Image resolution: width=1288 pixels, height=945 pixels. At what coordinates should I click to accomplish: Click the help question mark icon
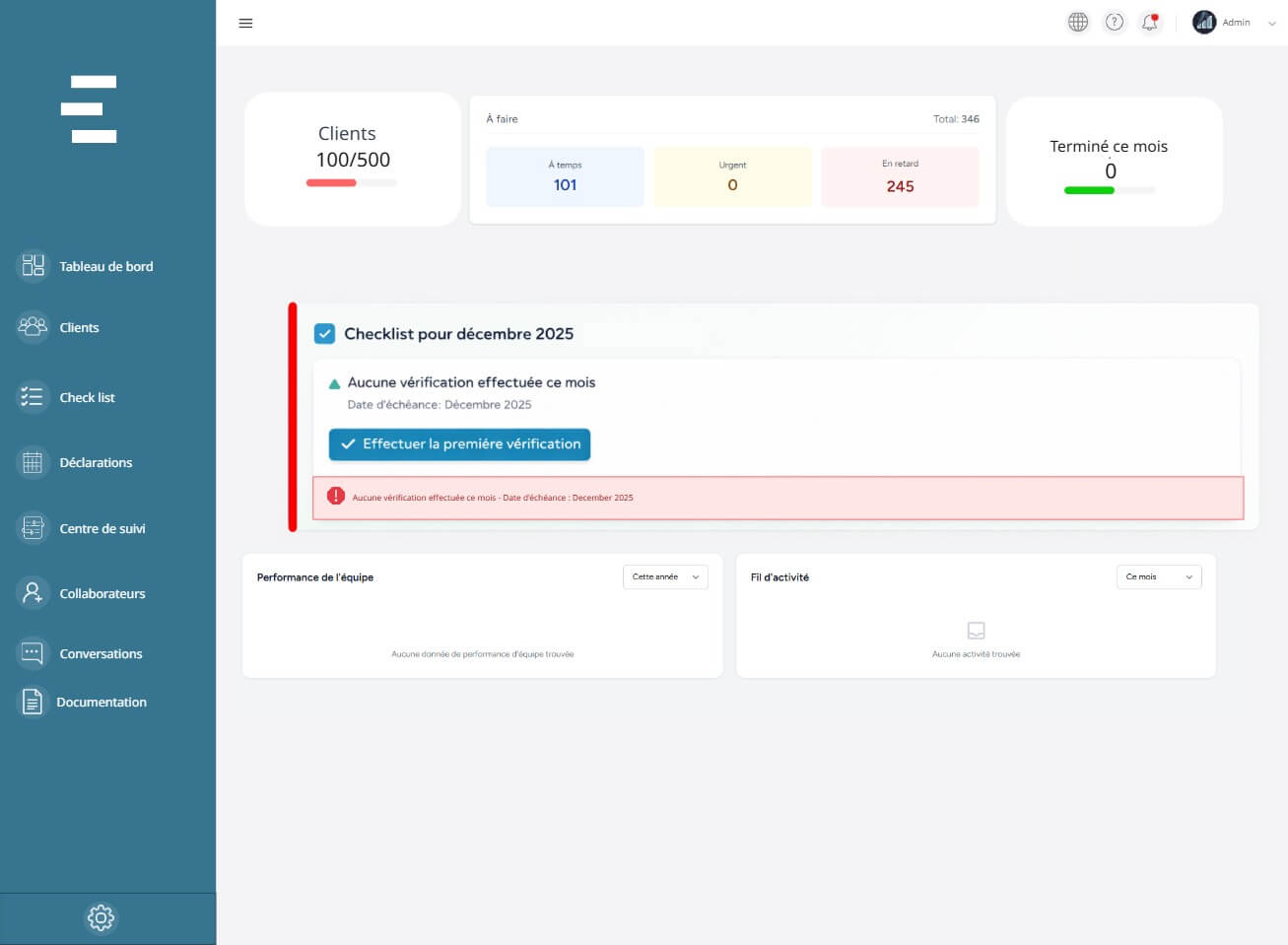click(1114, 22)
